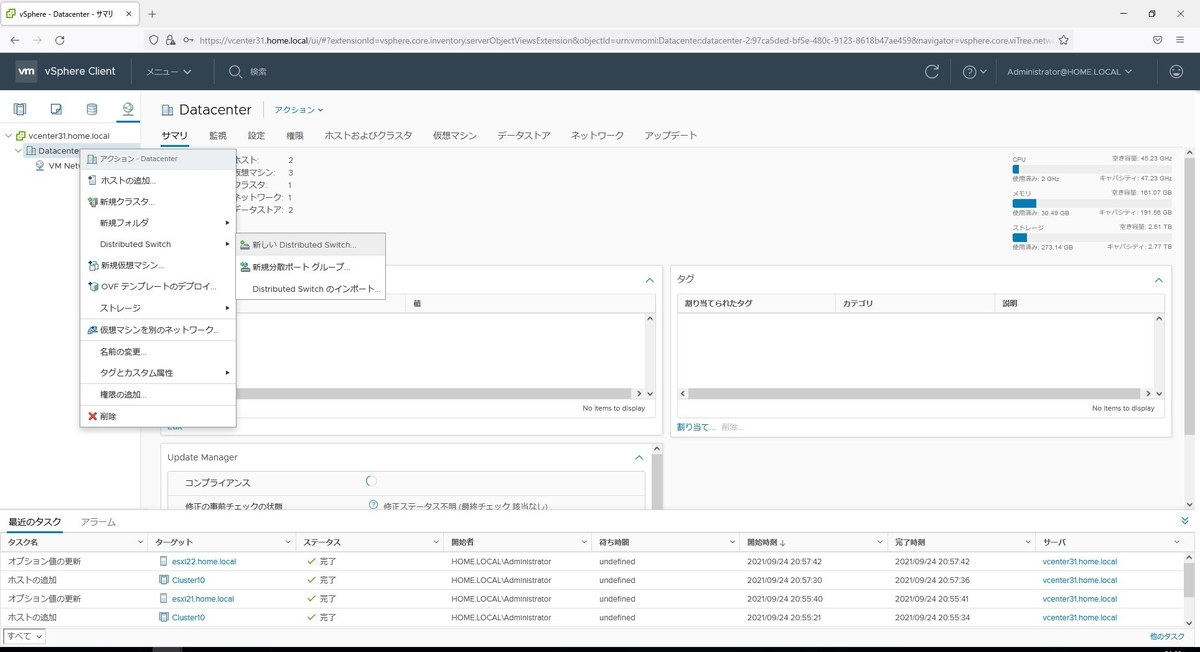Viewport: 1200px width, 652px height.
Task: Switch to 設定 tab
Action: pyautogui.click(x=257, y=135)
